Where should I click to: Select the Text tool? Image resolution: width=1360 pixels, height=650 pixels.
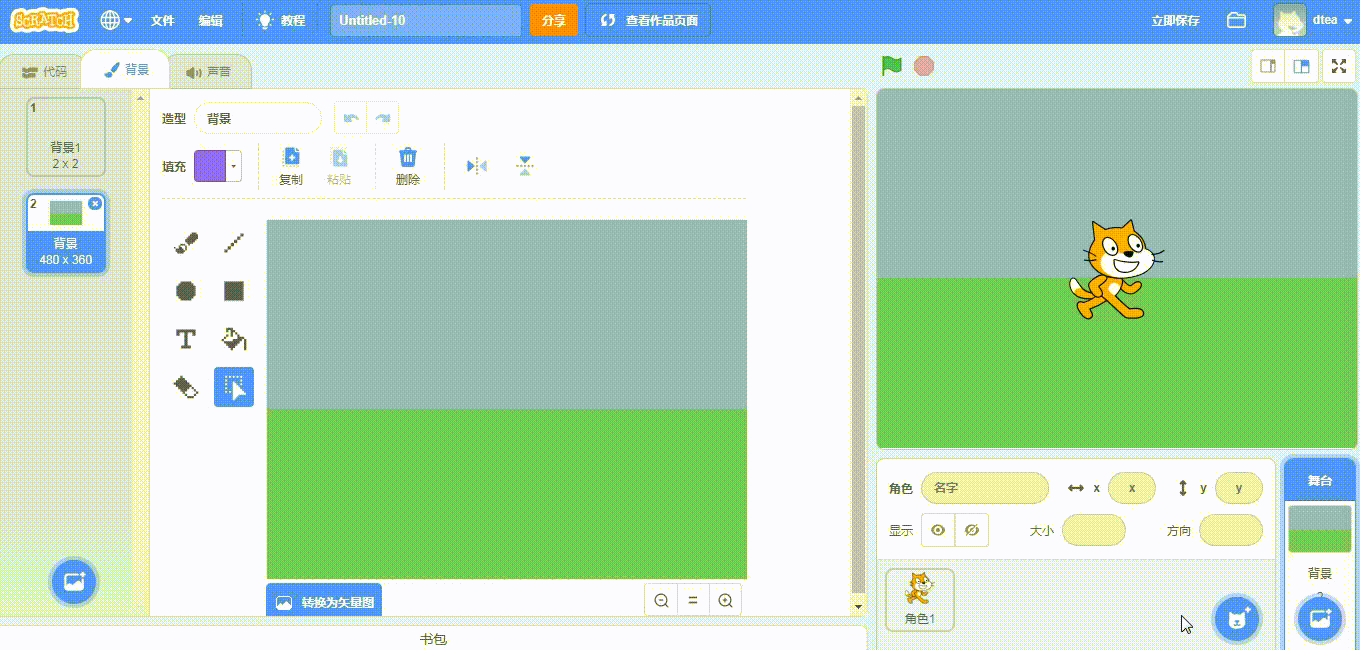coord(186,339)
